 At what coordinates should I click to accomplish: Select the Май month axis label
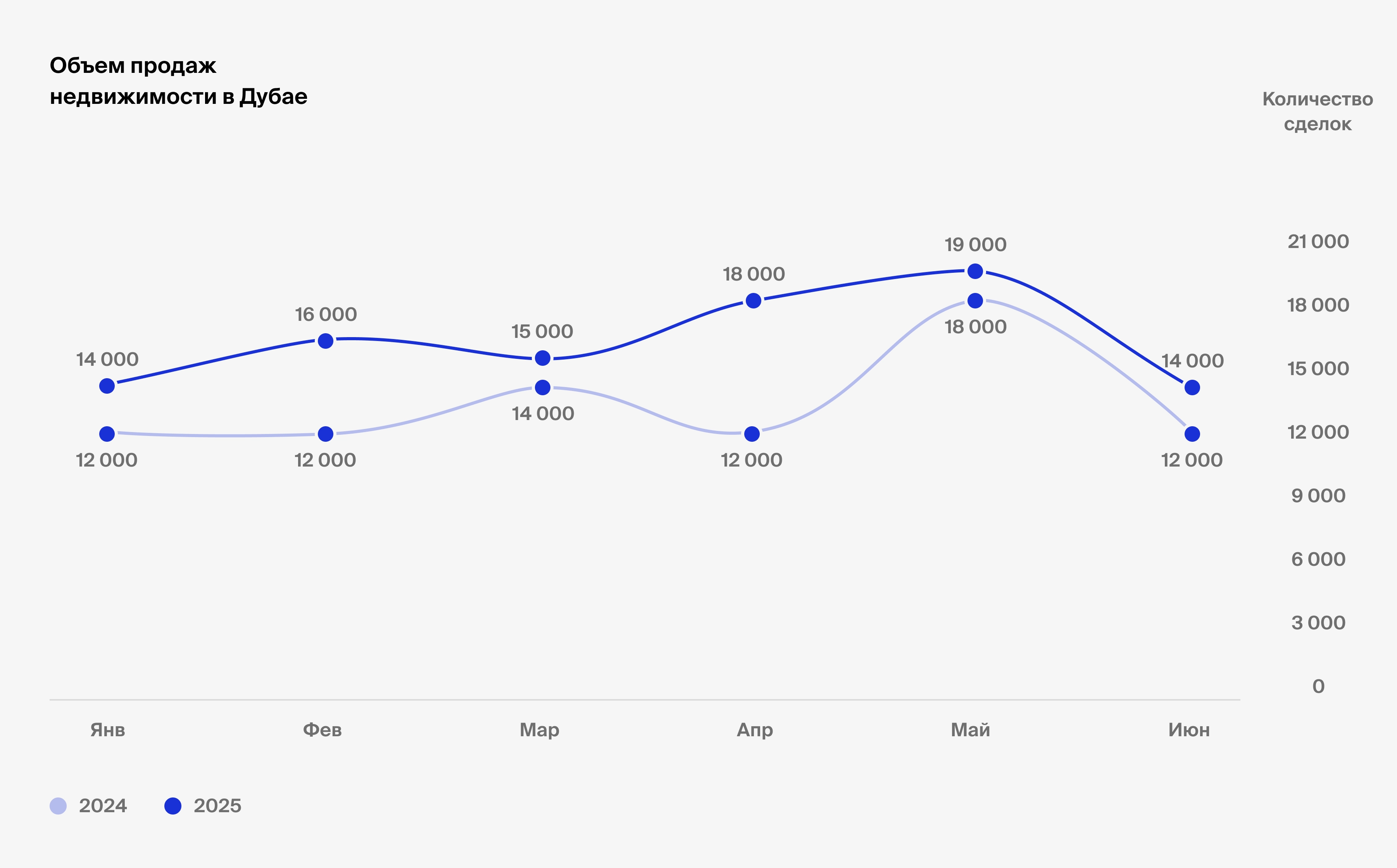click(970, 730)
